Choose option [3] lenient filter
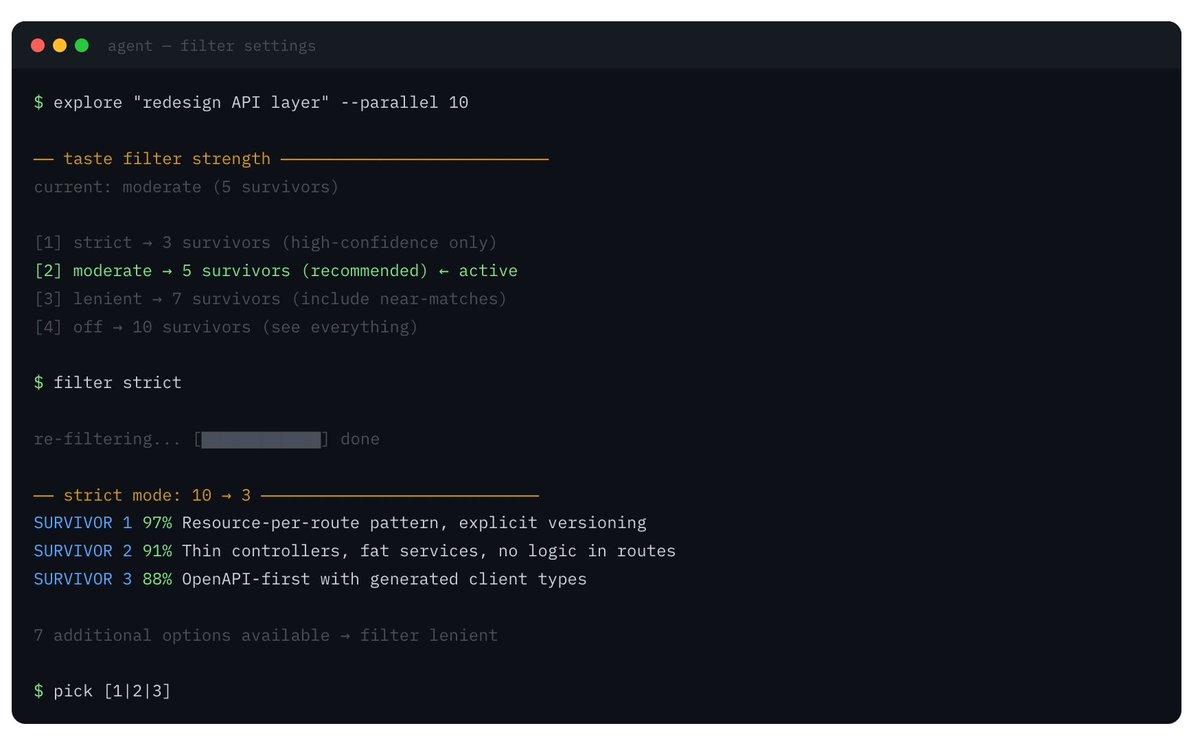The height and width of the screenshot is (739, 1200). pos(270,299)
